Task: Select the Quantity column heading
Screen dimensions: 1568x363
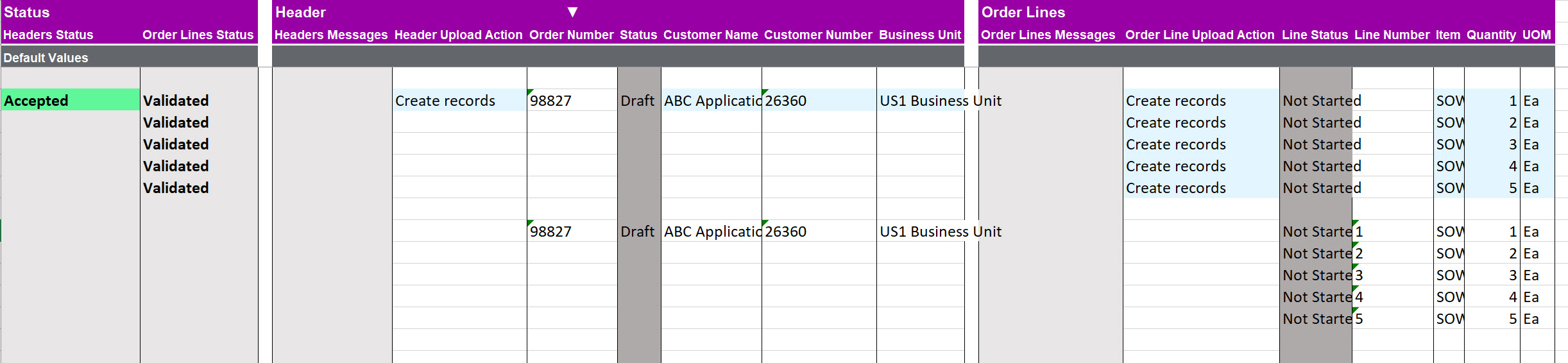Action: pos(1491,35)
